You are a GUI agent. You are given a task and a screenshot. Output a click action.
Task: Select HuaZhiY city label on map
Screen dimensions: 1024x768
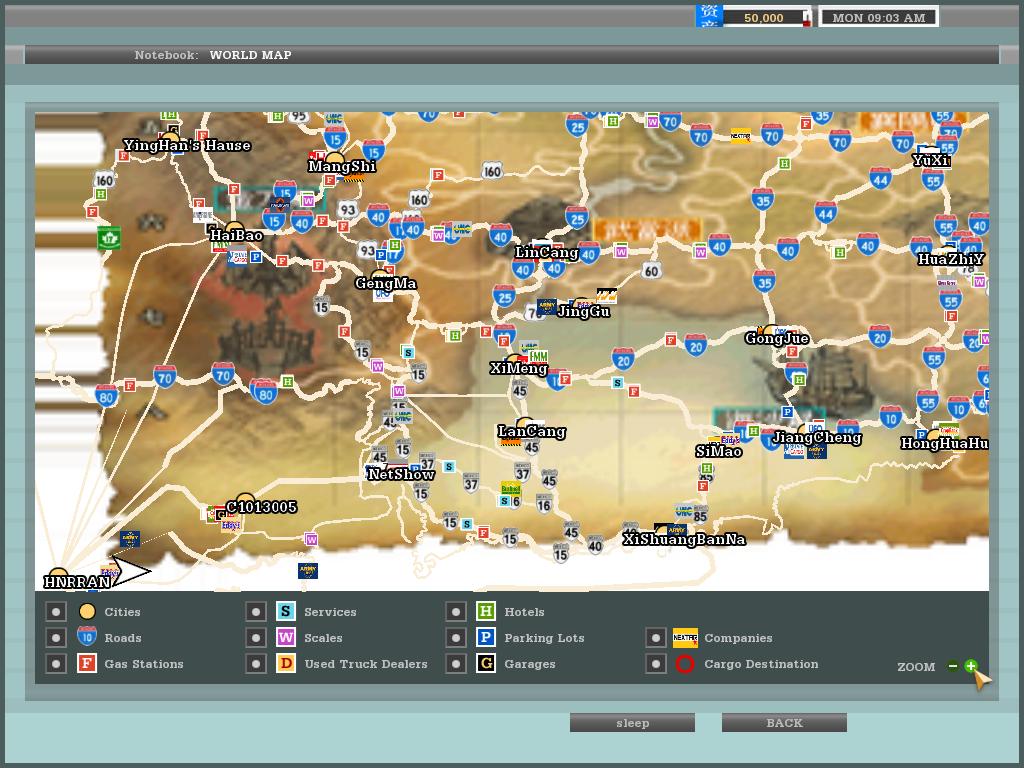pos(951,259)
